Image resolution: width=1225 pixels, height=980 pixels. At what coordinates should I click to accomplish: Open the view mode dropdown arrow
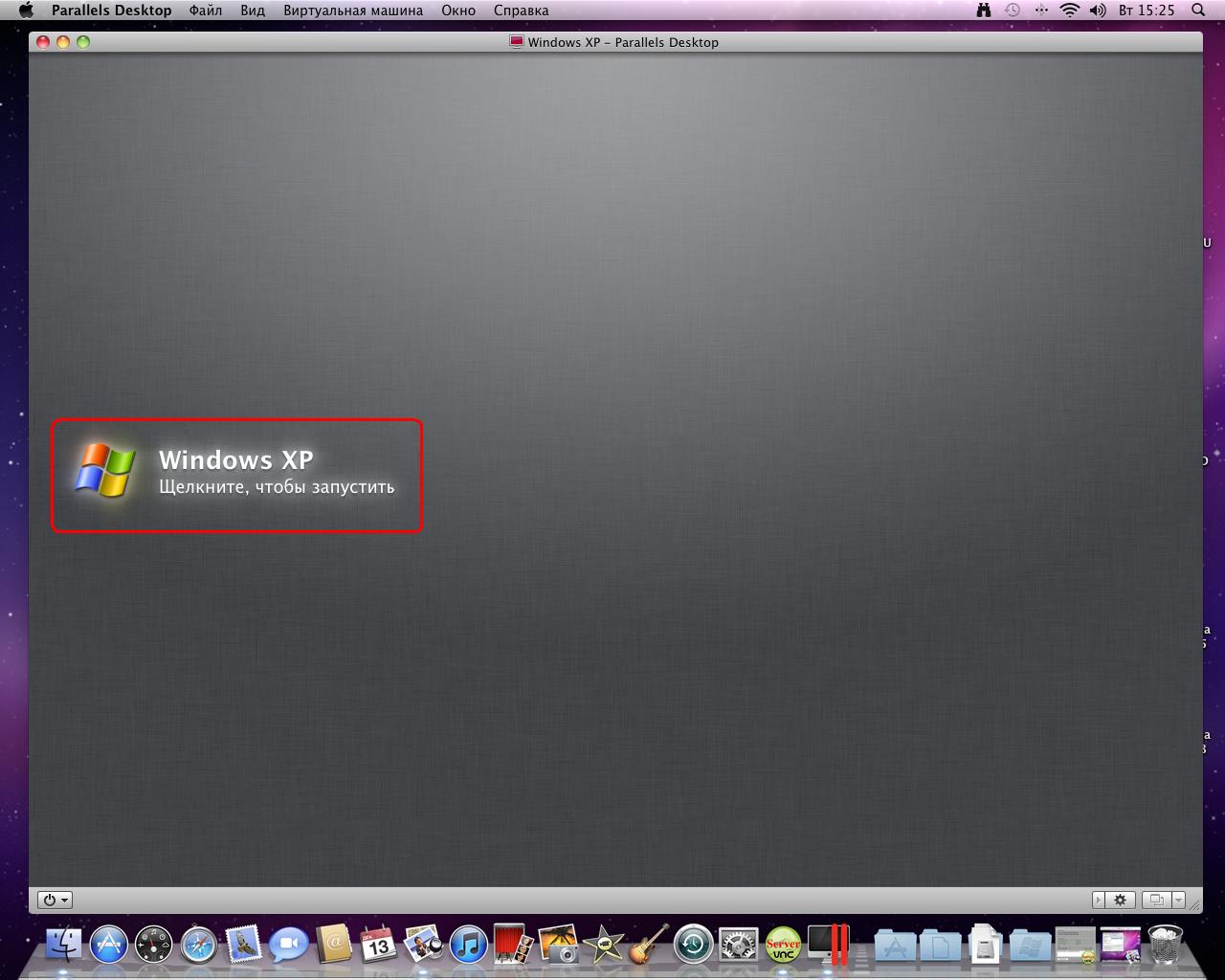pos(1178,900)
